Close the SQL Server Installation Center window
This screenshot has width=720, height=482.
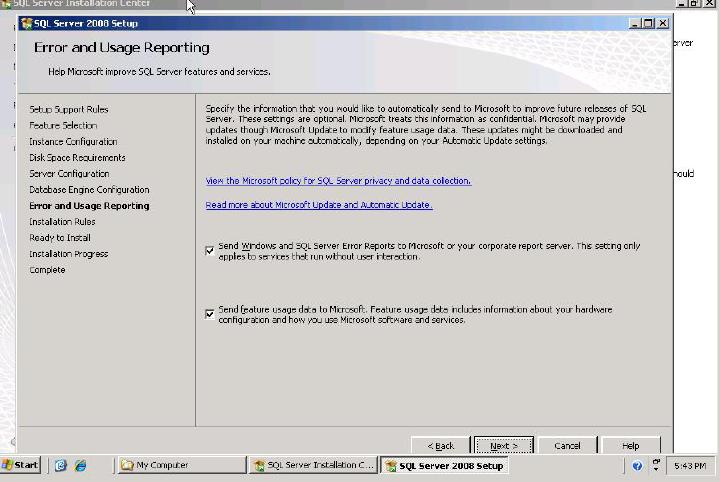[709, 3]
